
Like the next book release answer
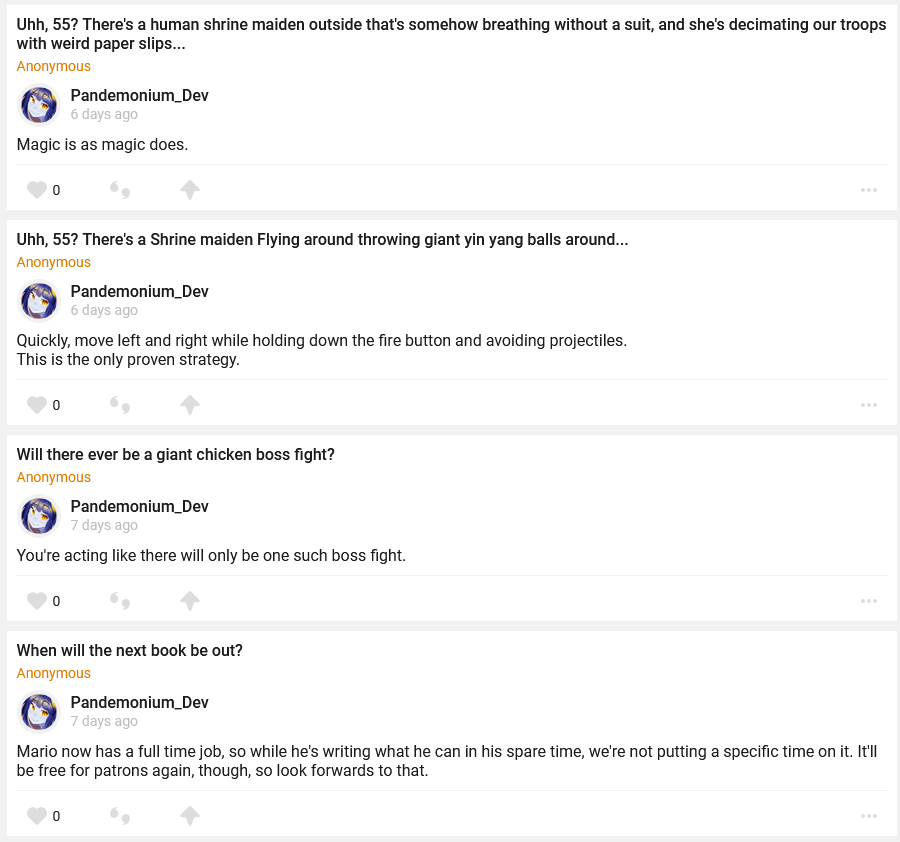[x=37, y=816]
